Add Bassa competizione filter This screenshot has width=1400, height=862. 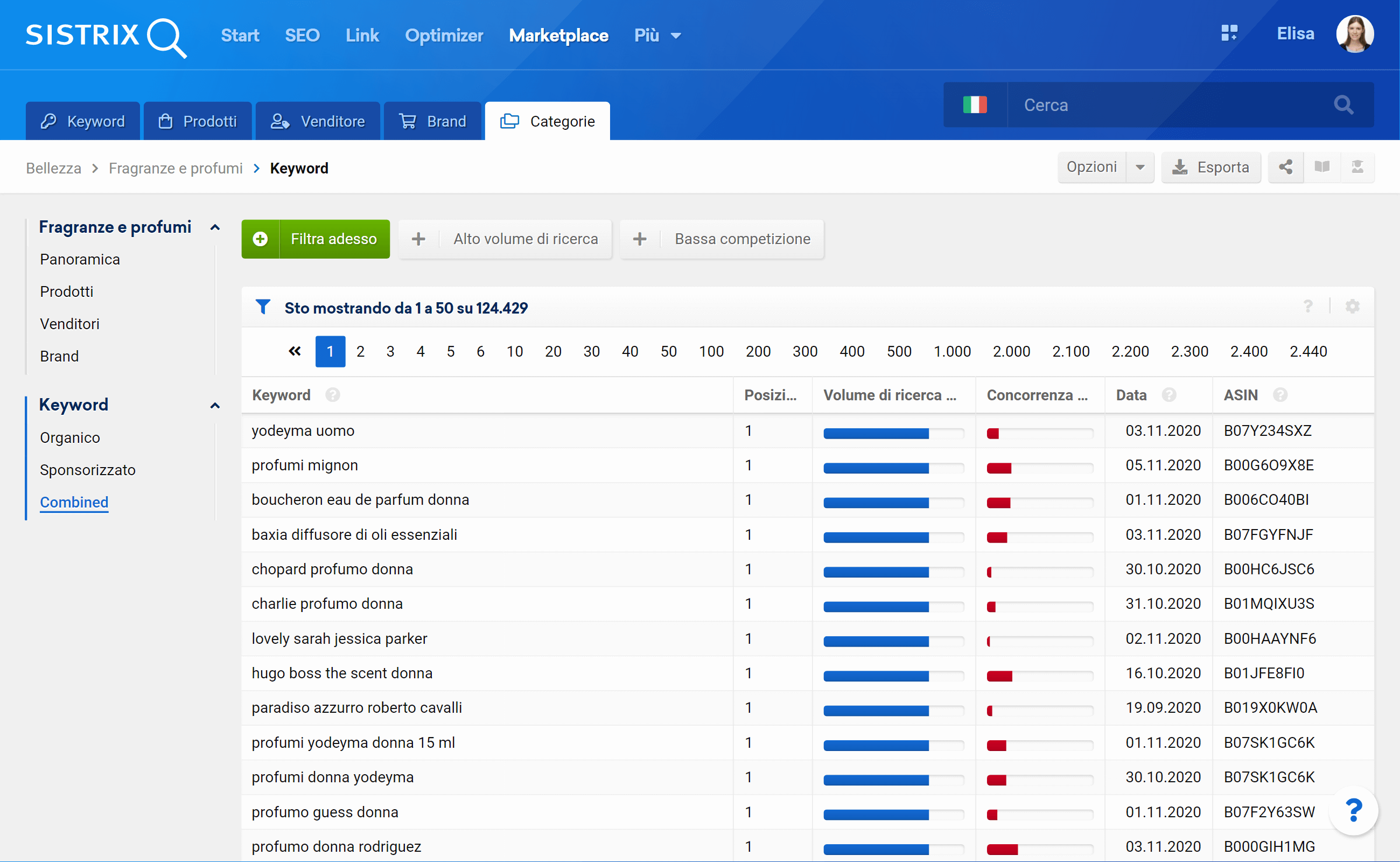pyautogui.click(x=722, y=239)
